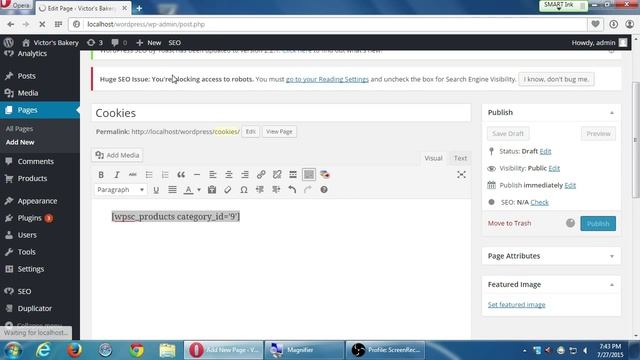
Task: Edit the permalink slug
Action: tap(250, 131)
